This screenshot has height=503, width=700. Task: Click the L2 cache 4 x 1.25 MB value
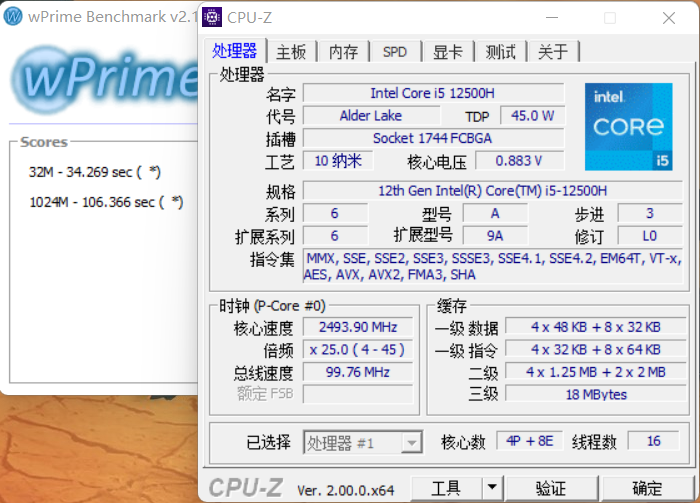[x=596, y=372]
